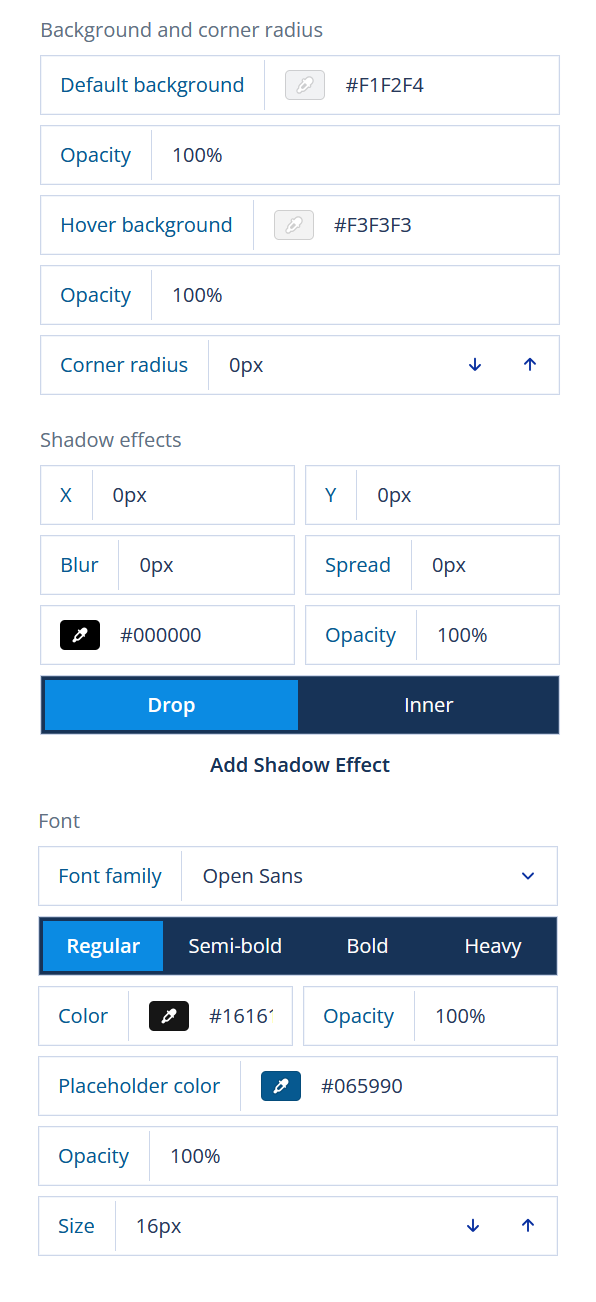Select the Drop shadow type
596x1302 pixels.
(171, 705)
